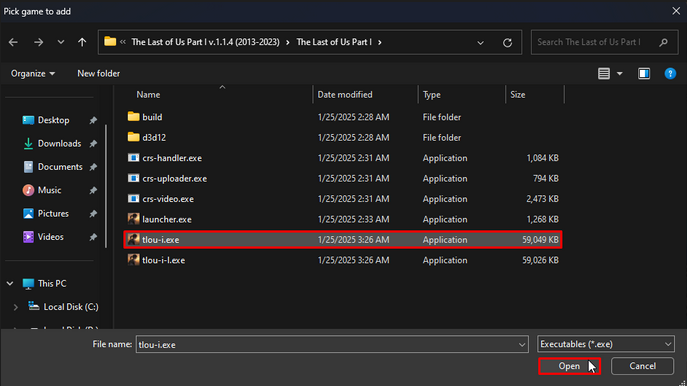Click the pin icon beside Downloads
The width and height of the screenshot is (687, 386).
pyautogui.click(x=93, y=144)
